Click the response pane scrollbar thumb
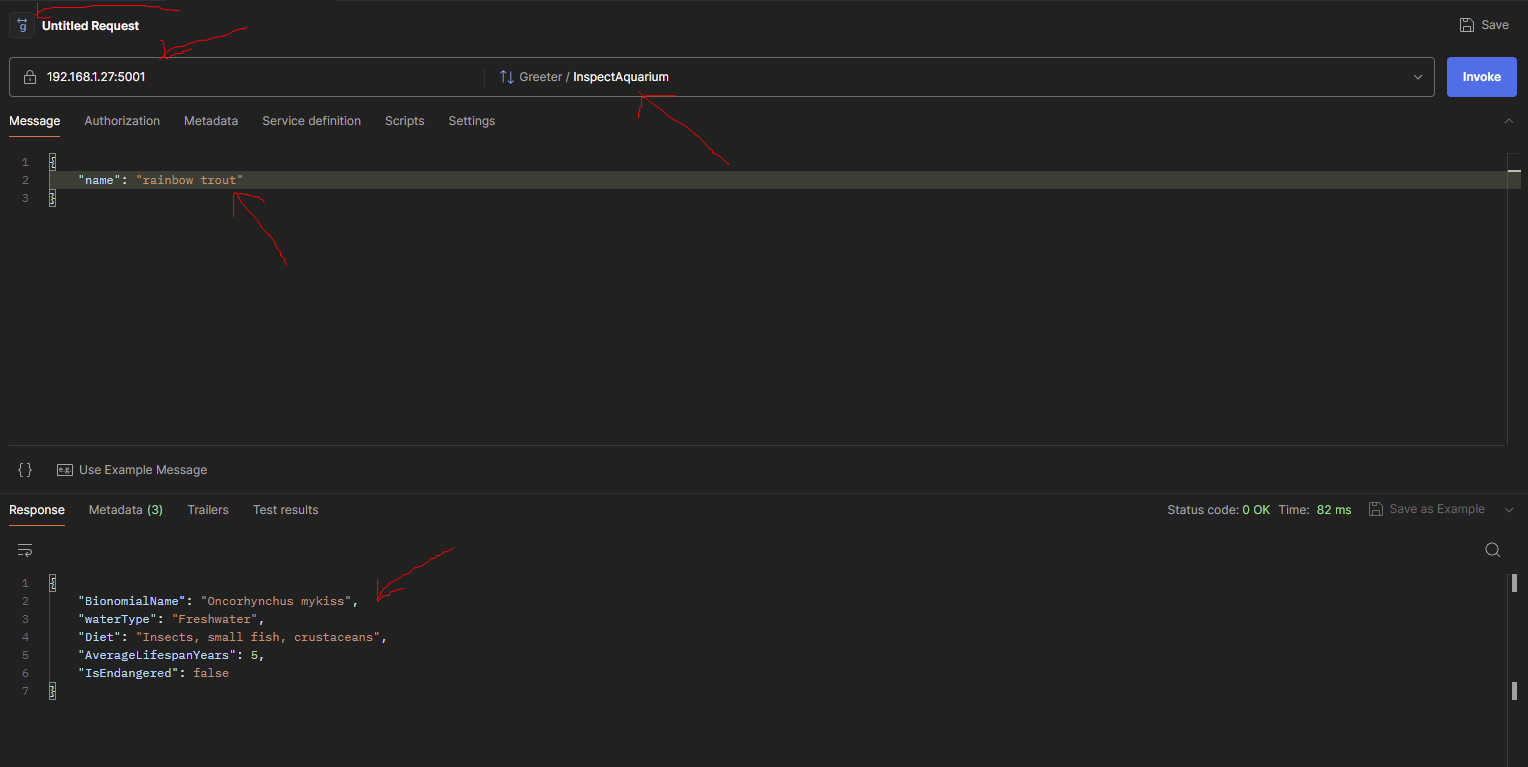1528x767 pixels. coord(1514,583)
